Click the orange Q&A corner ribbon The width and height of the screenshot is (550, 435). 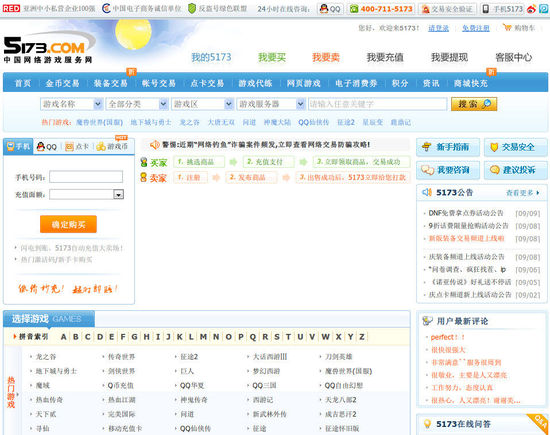[538, 422]
